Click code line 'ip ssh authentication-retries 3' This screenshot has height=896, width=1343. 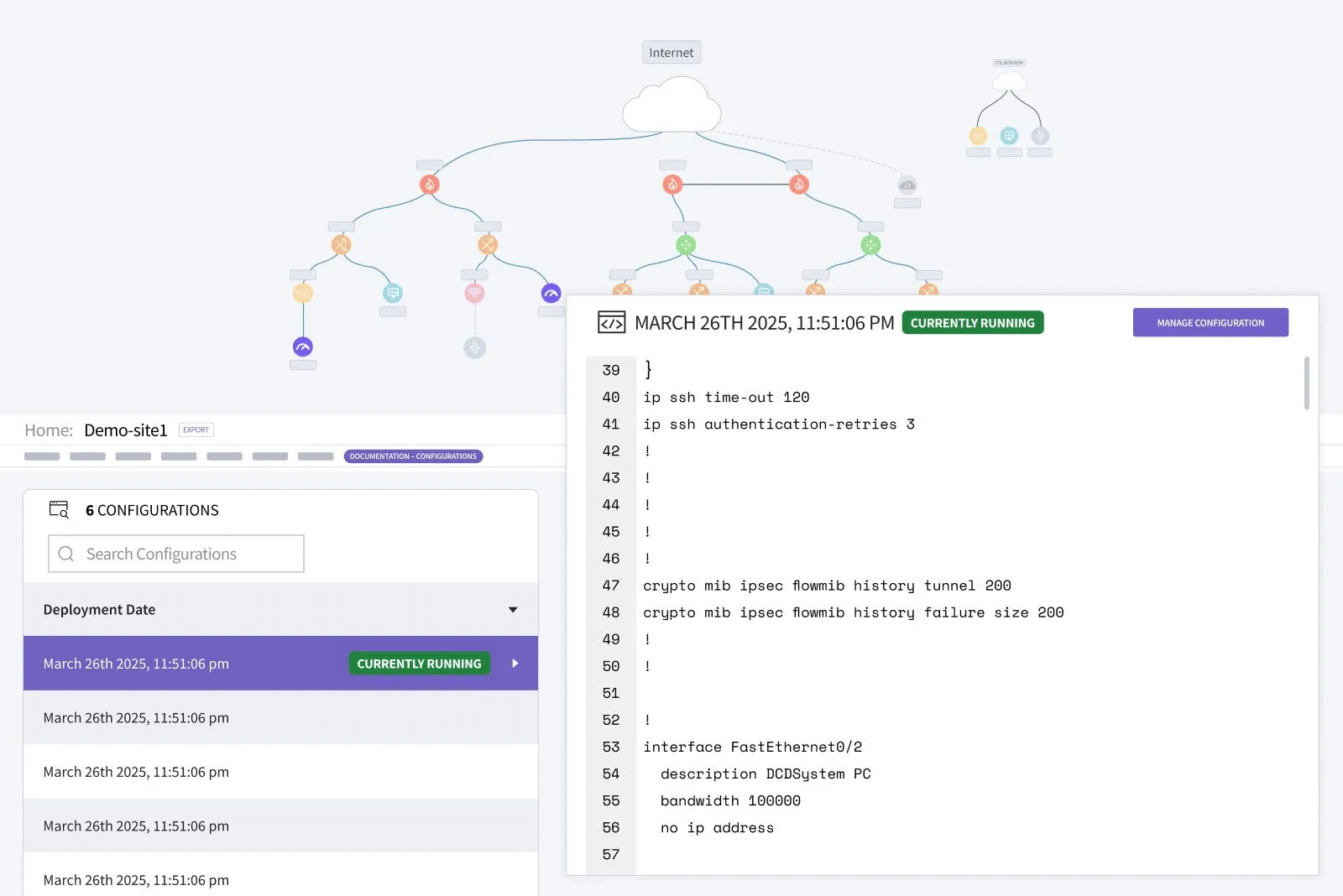pos(779,425)
